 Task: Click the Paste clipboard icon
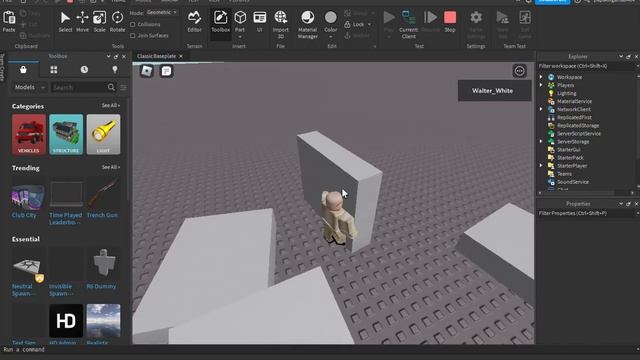(x=9, y=18)
